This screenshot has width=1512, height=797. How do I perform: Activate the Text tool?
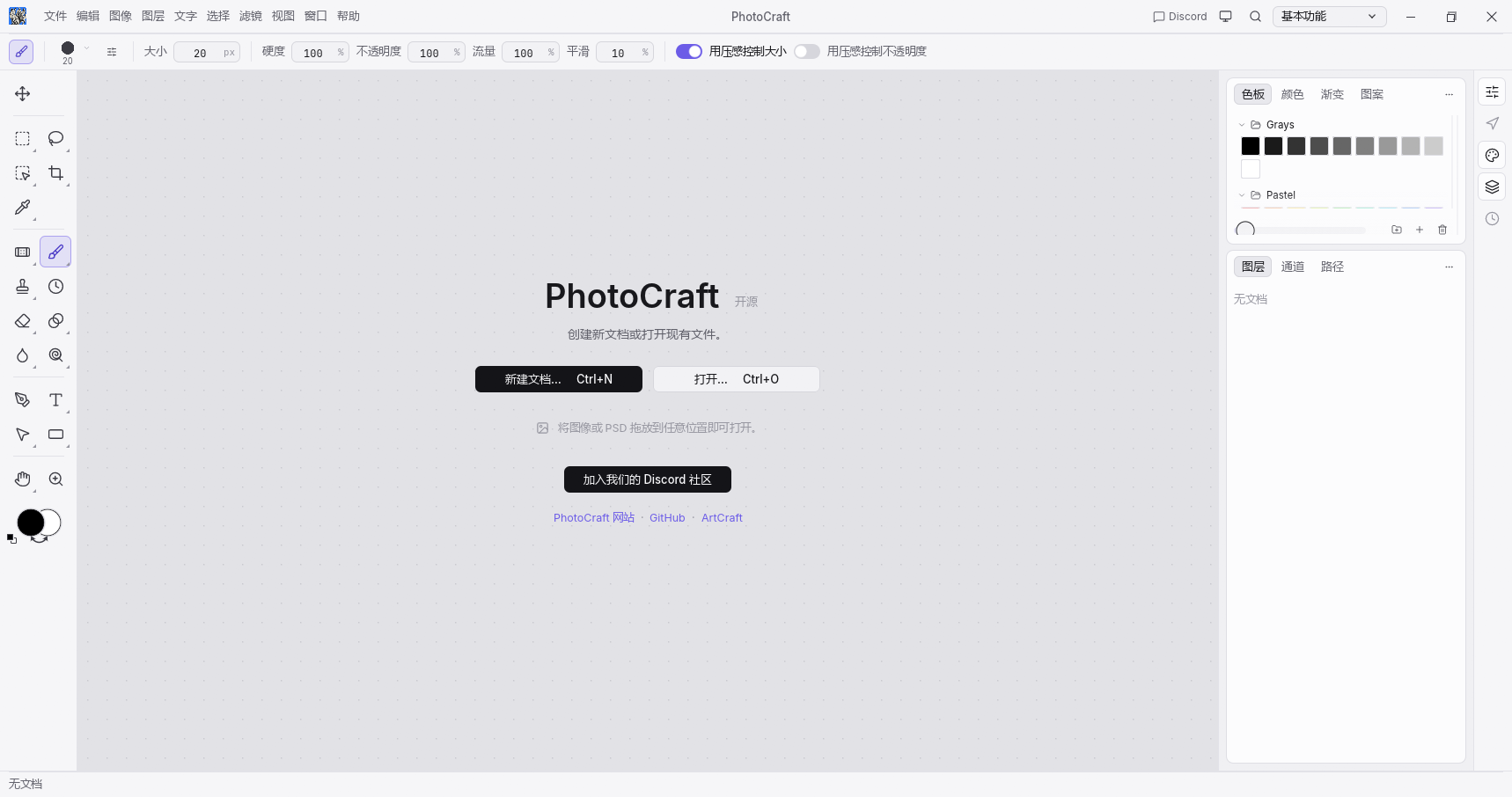tap(55, 400)
